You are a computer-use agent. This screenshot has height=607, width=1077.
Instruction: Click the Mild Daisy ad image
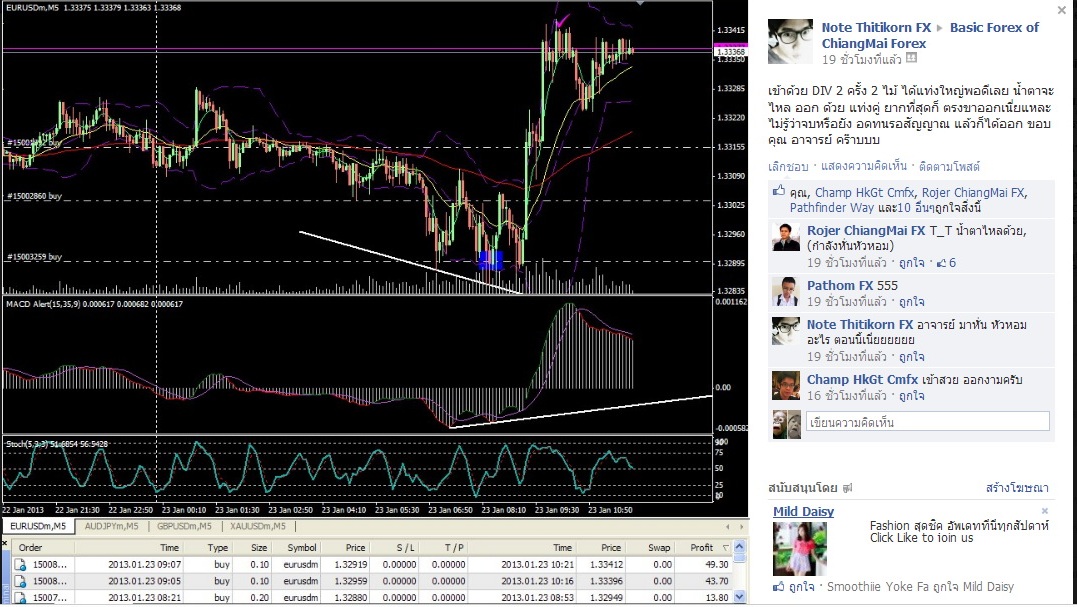click(x=800, y=549)
